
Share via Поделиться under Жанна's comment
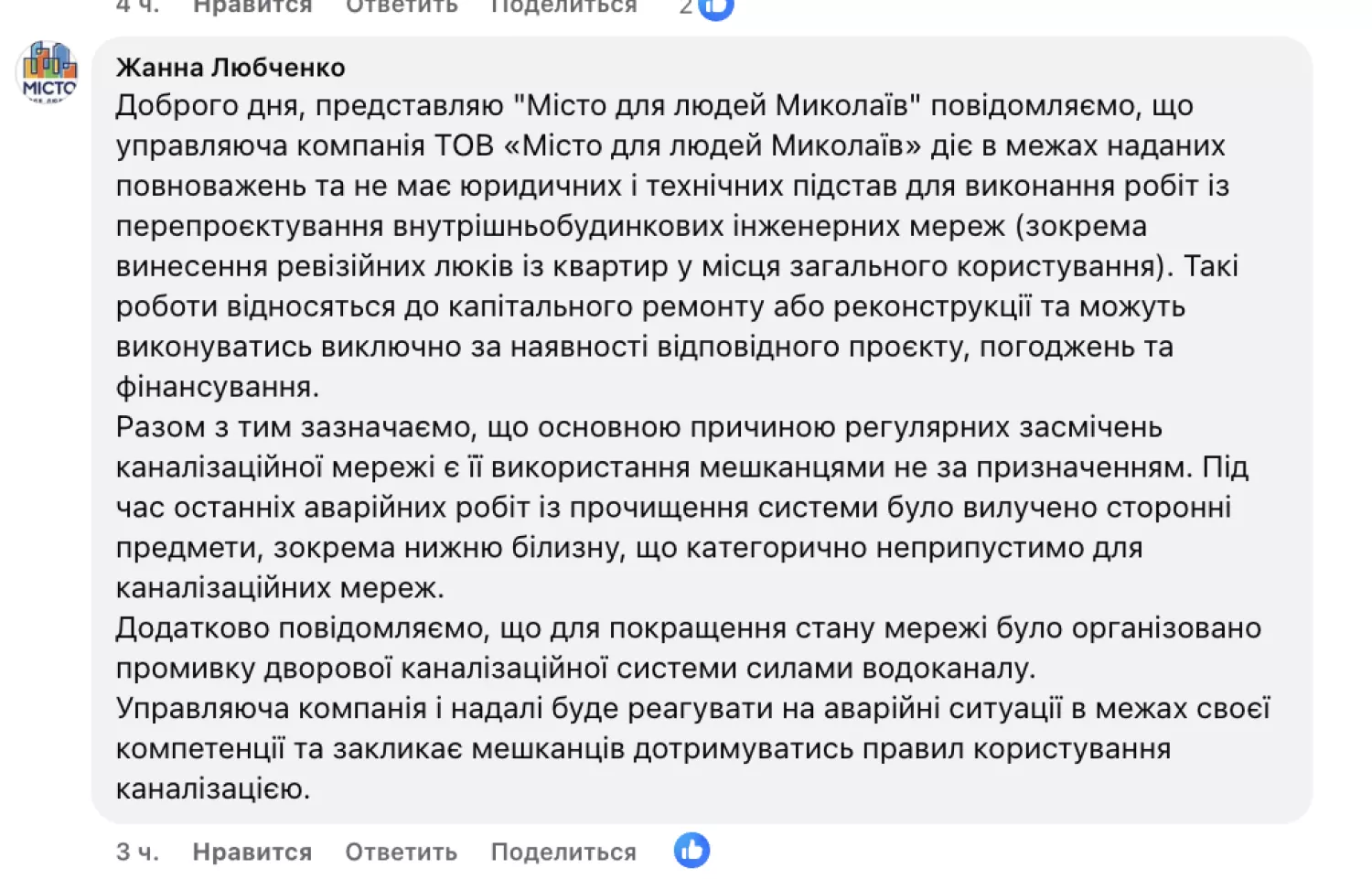tap(564, 852)
